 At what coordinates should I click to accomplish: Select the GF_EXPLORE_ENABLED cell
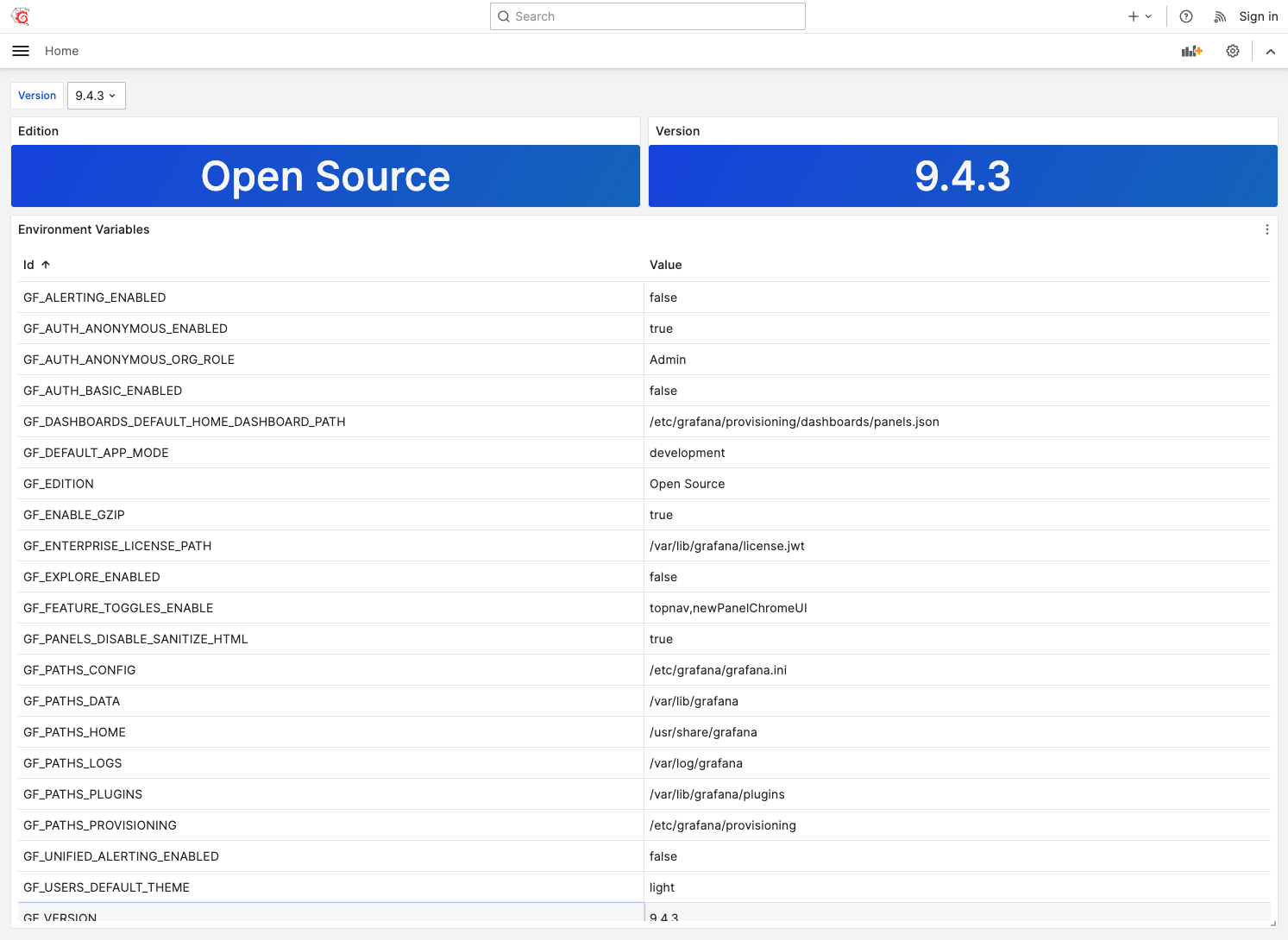pyautogui.click(x=331, y=577)
